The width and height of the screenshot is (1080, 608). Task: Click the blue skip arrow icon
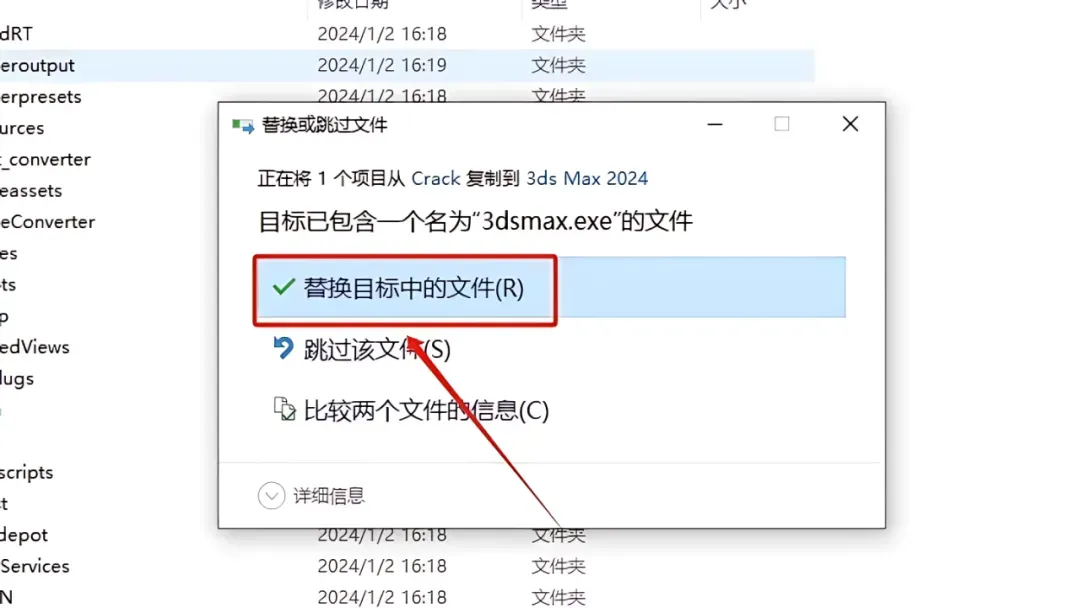click(x=283, y=348)
